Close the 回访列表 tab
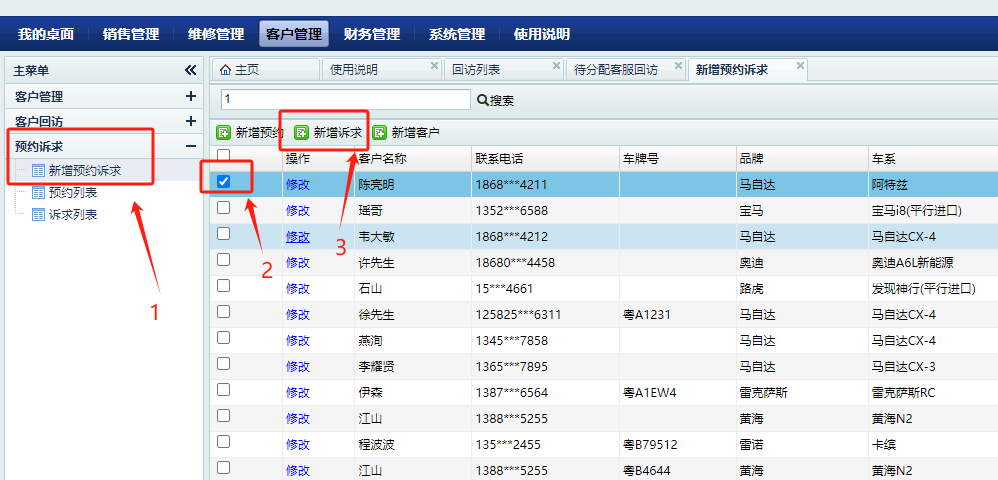The width and height of the screenshot is (998, 480). pos(557,66)
